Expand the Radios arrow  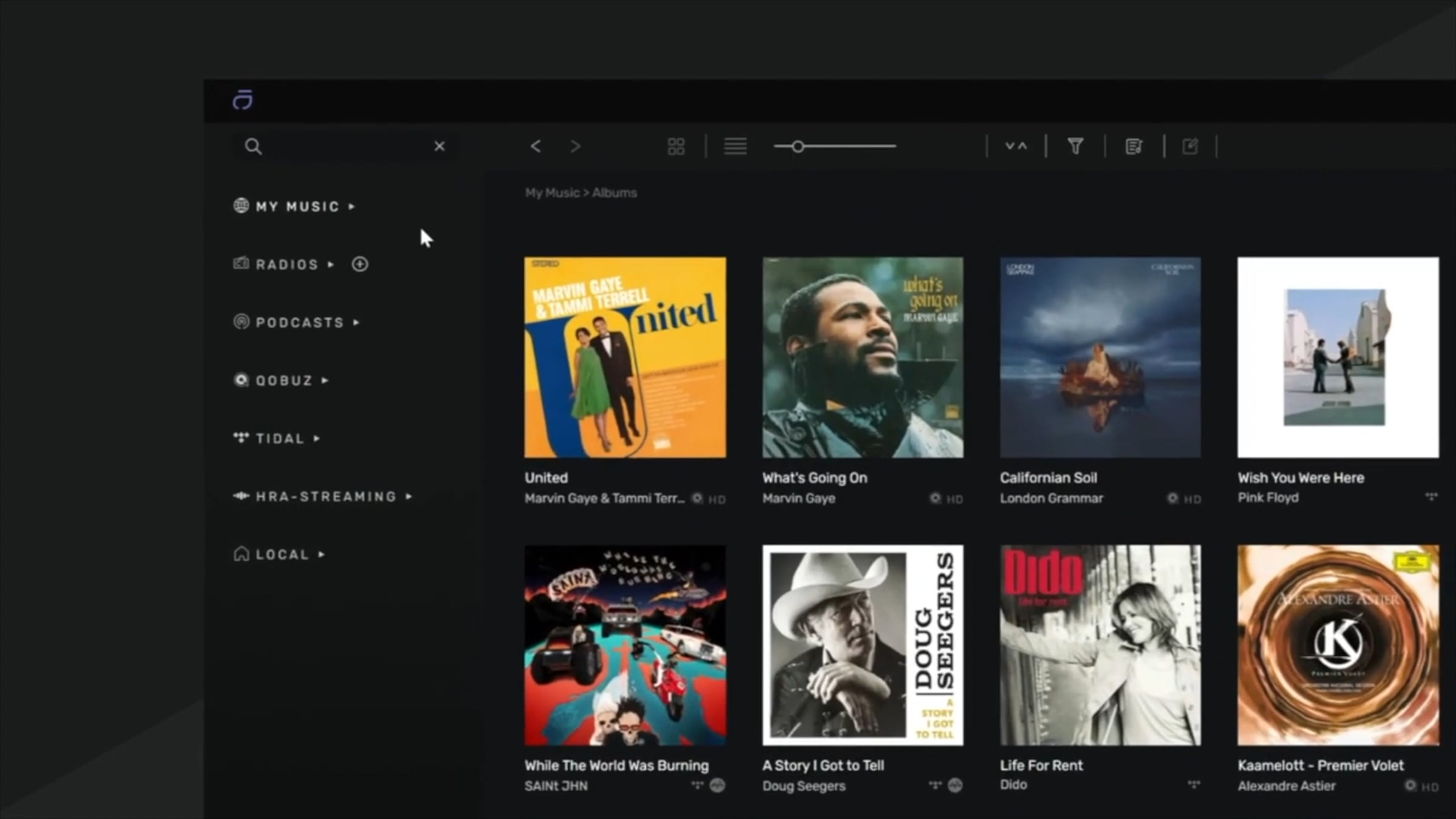[331, 265]
